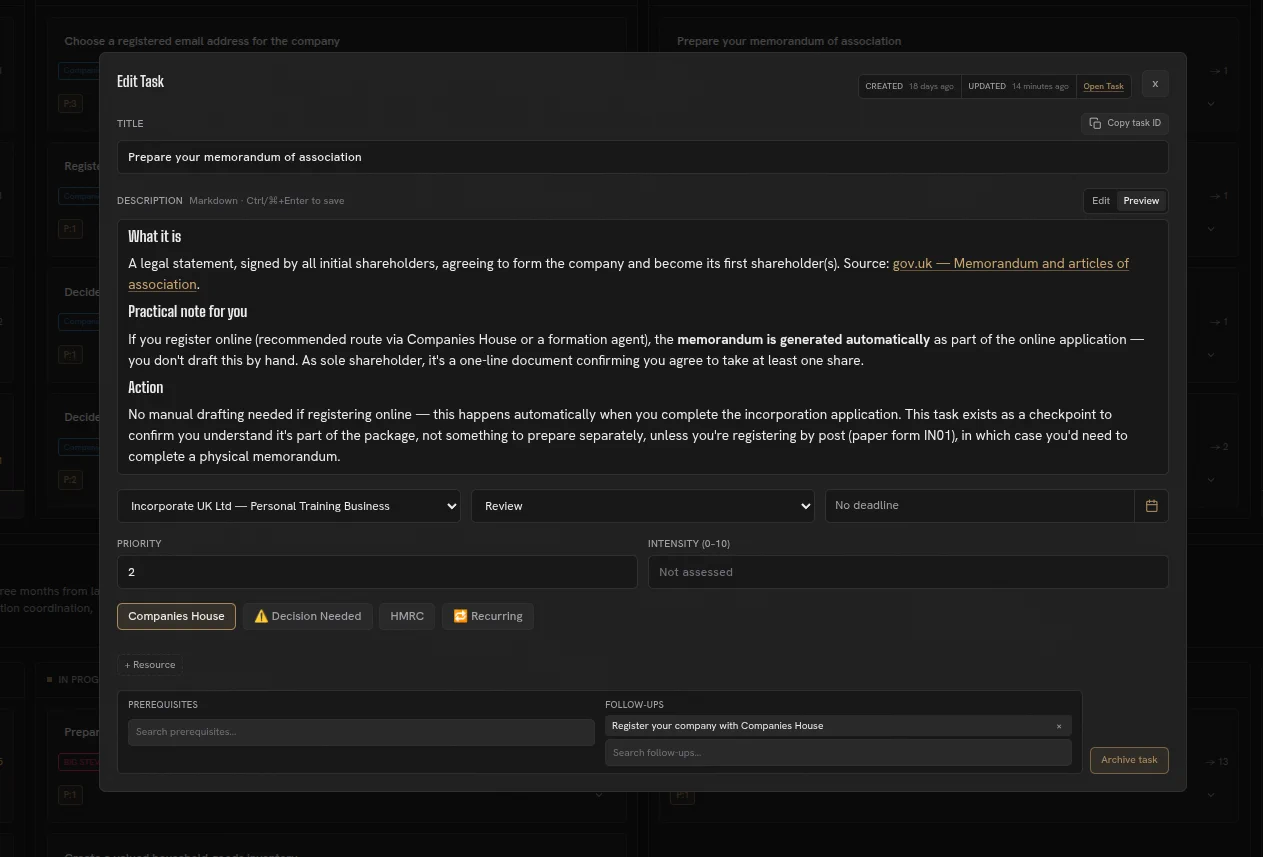This screenshot has width=1263, height=857.
Task: Switch description to Edit mode
Action: pos(1100,201)
